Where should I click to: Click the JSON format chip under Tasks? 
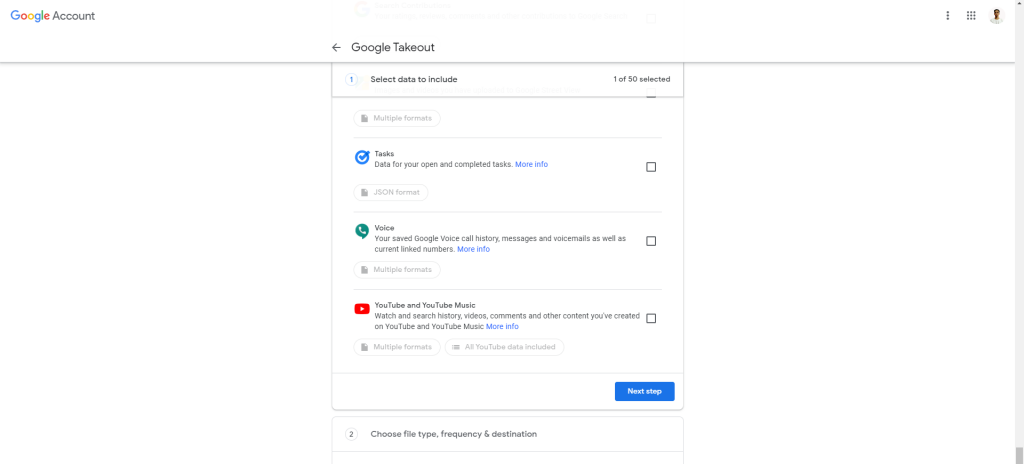click(x=391, y=192)
